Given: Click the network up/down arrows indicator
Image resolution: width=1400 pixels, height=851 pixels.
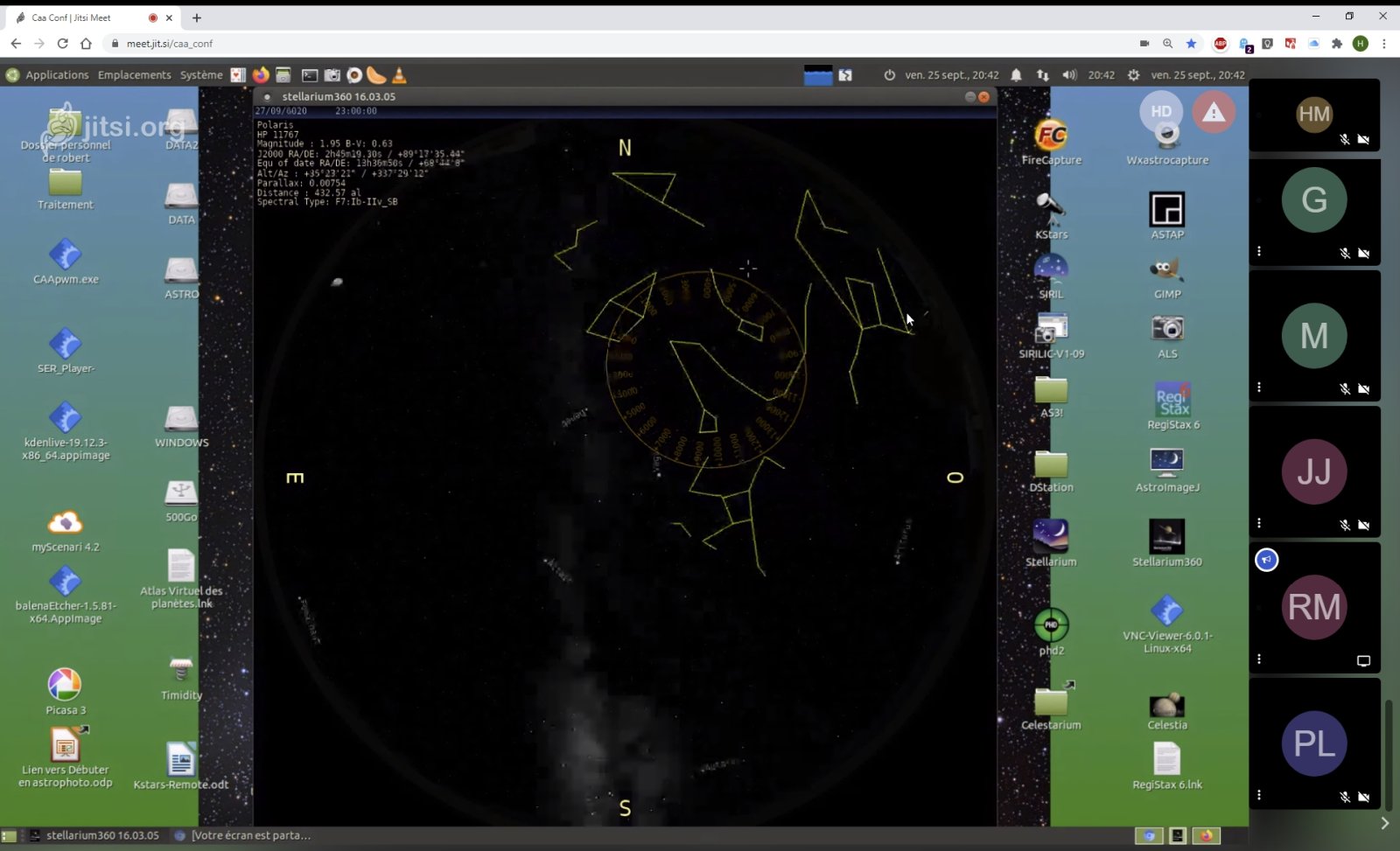Looking at the screenshot, I should coord(1042,75).
